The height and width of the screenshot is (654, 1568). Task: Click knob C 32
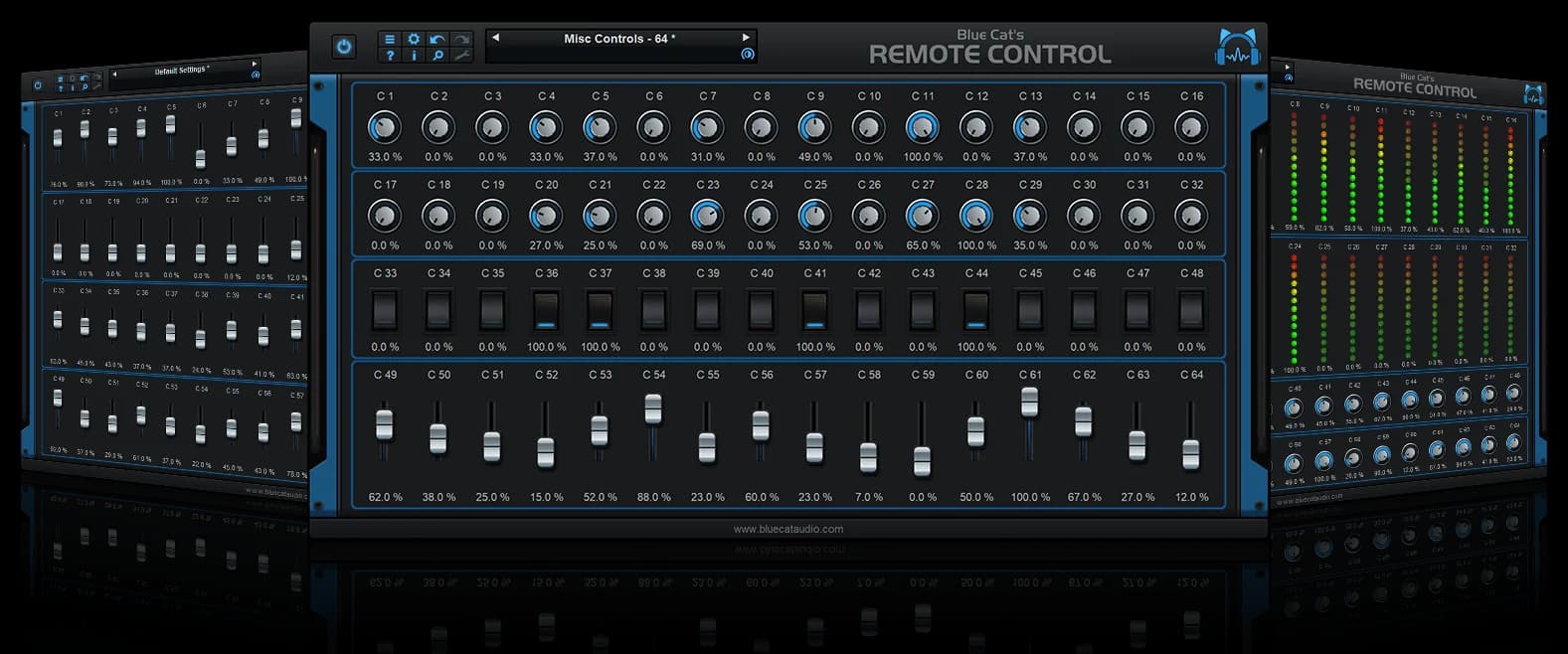coord(1191,216)
